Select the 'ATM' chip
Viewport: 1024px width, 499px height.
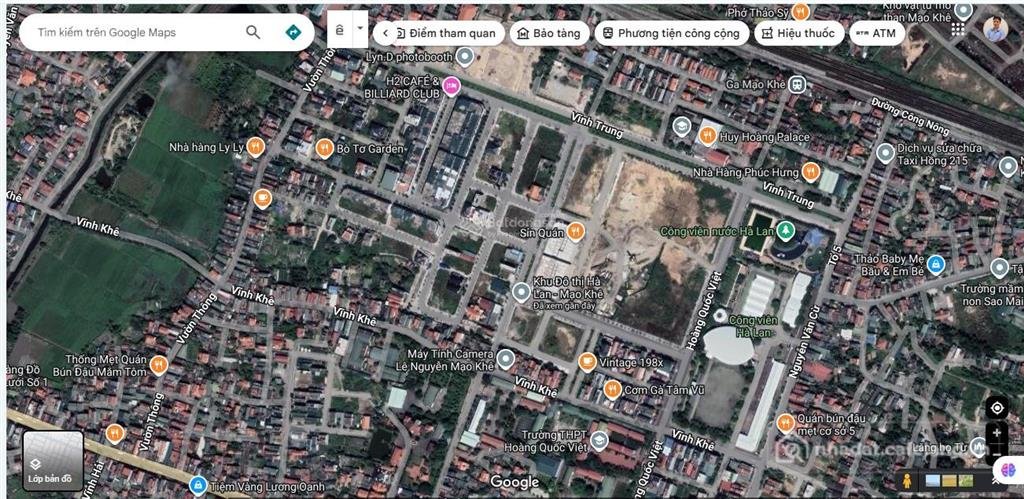coord(877,33)
